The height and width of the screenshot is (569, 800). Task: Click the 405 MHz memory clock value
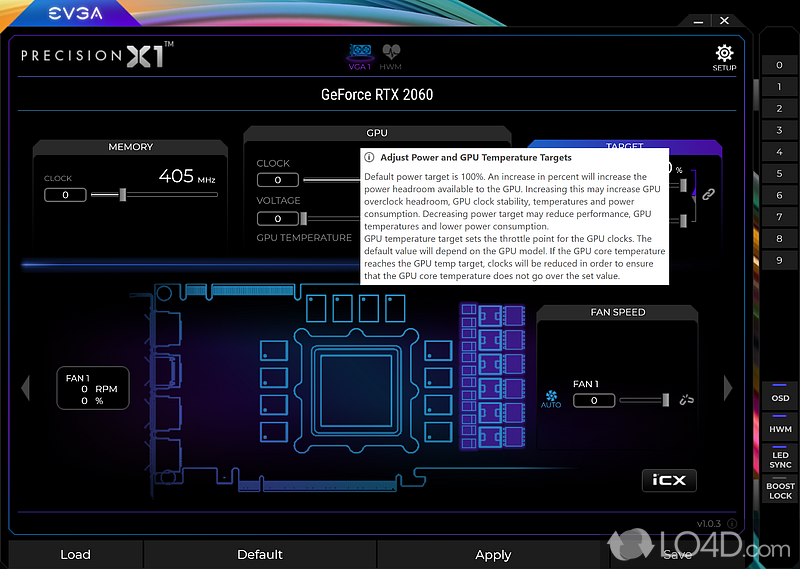187,177
